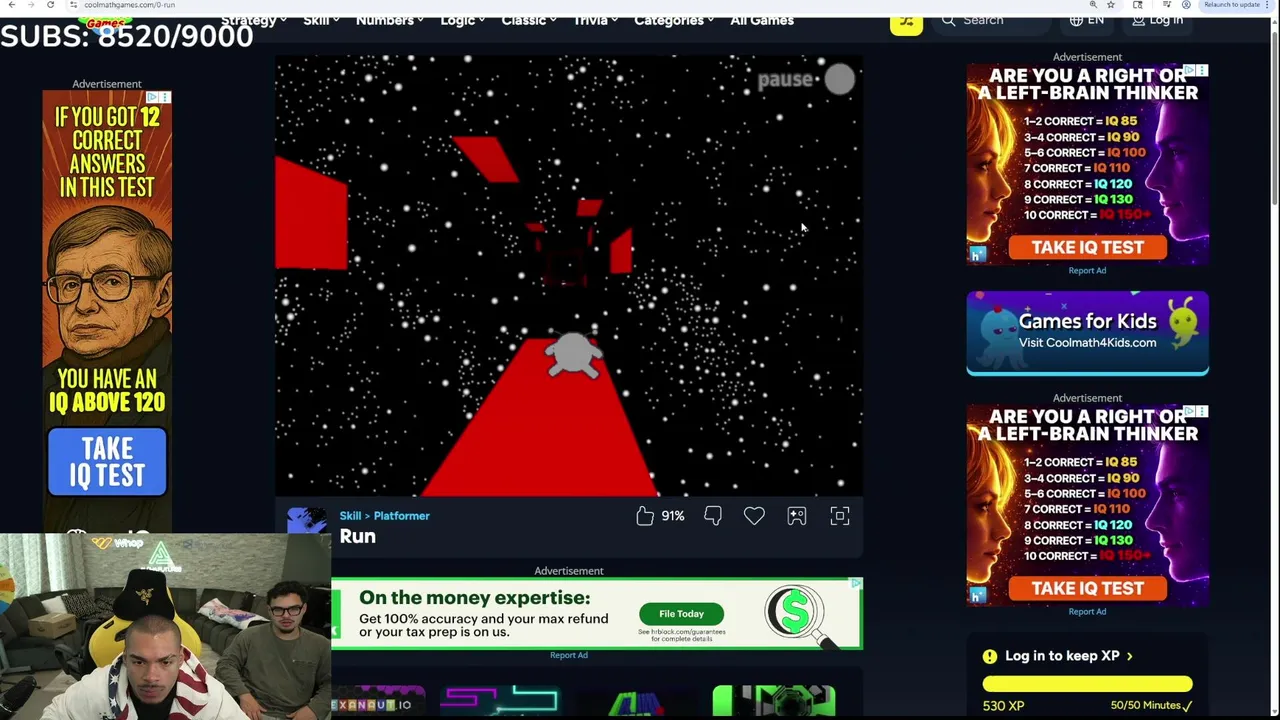Click the yellow alert icon beside Log in to keep XP
Screen dimensions: 1280x720
pos(989,656)
